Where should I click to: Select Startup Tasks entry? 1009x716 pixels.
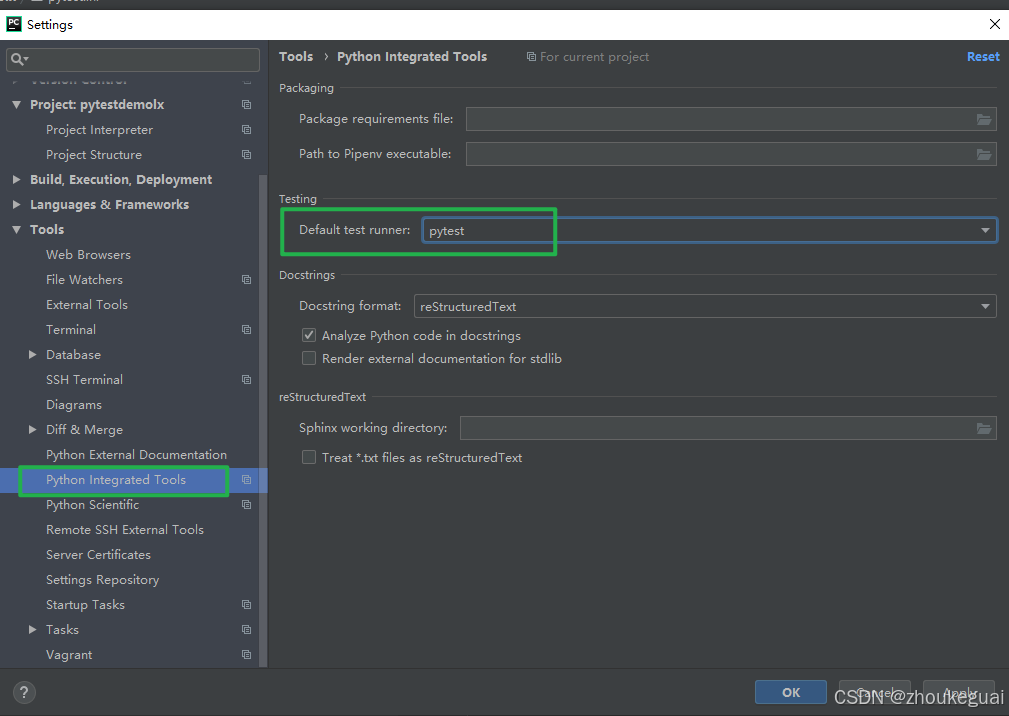click(x=86, y=605)
